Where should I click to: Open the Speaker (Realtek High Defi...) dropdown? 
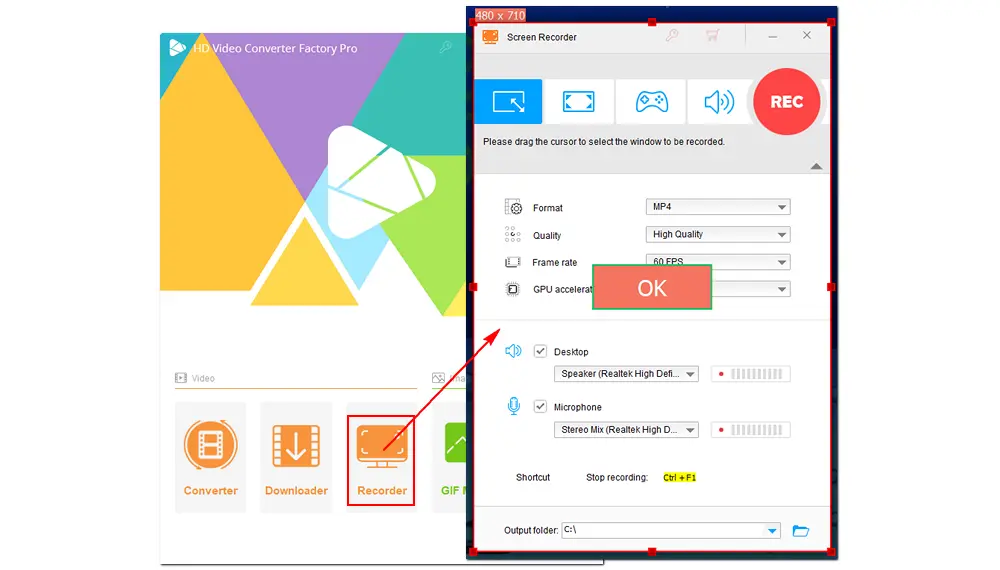coord(626,374)
